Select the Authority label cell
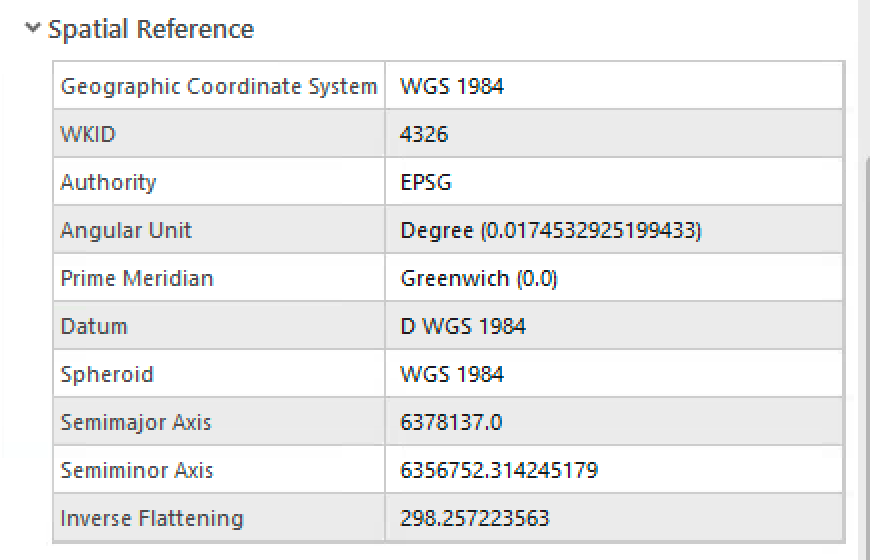The width and height of the screenshot is (870, 560). coord(108,182)
